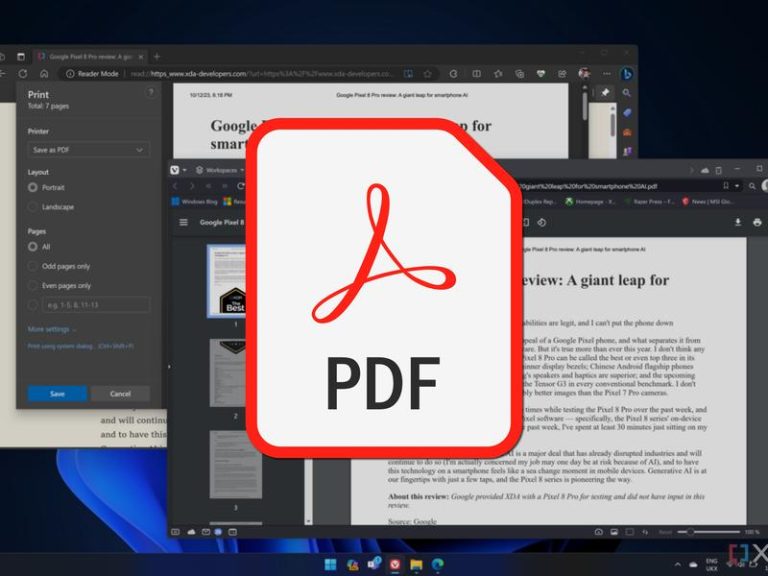Viewport: 768px width, 576px height.
Task: Open the Windows Start button
Action: 331,564
